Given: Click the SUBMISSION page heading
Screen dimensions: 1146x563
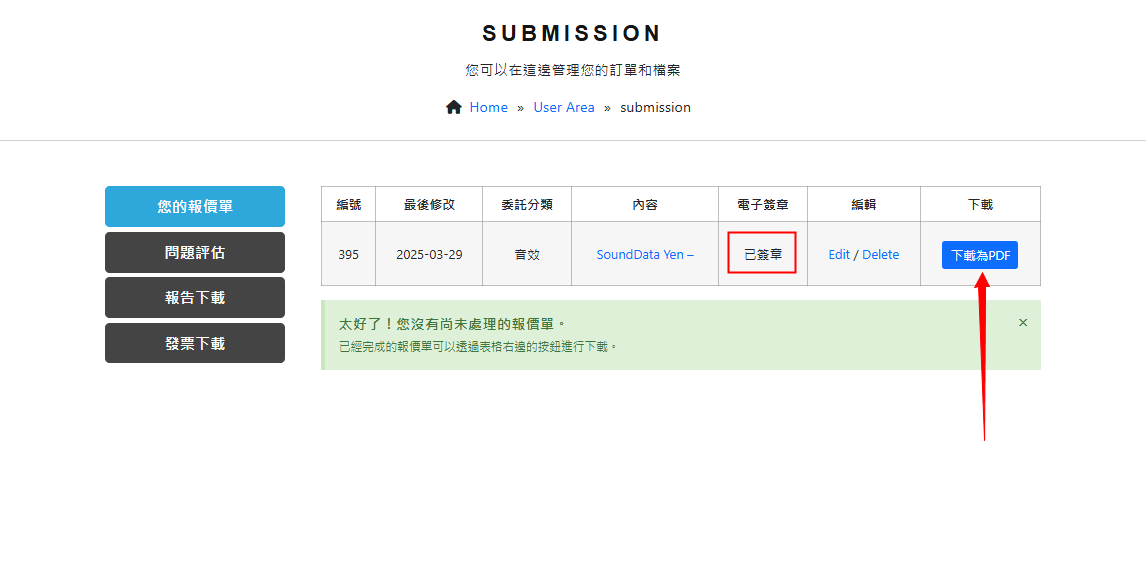Looking at the screenshot, I should 572,33.
